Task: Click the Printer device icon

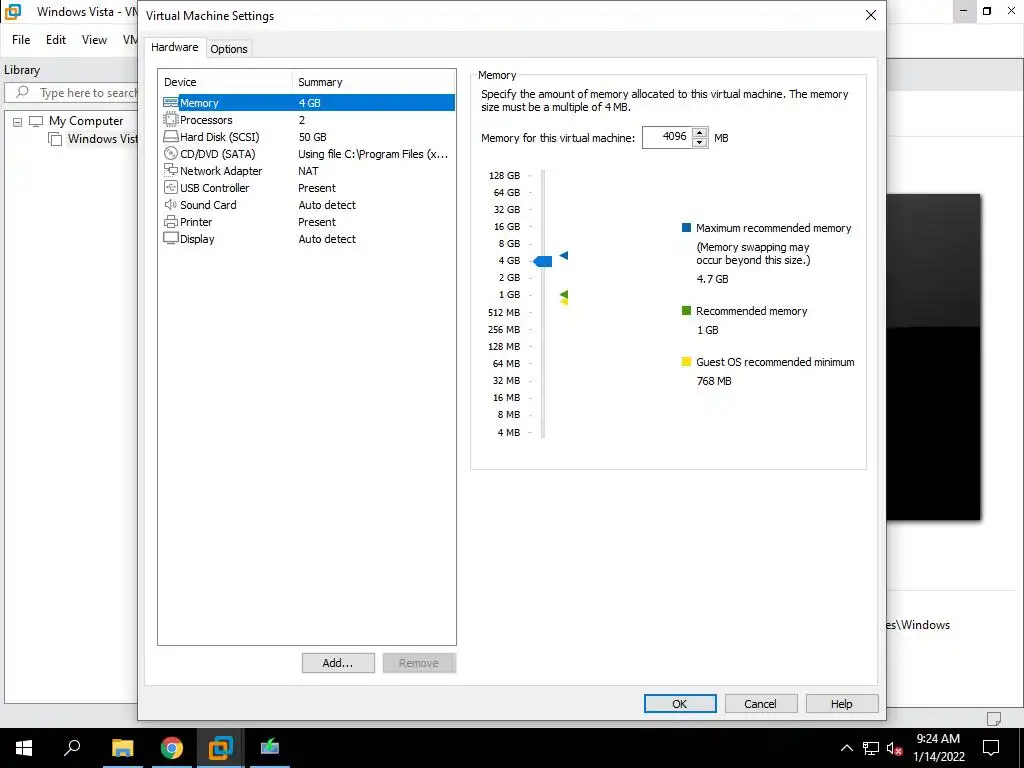Action: pyautogui.click(x=170, y=221)
